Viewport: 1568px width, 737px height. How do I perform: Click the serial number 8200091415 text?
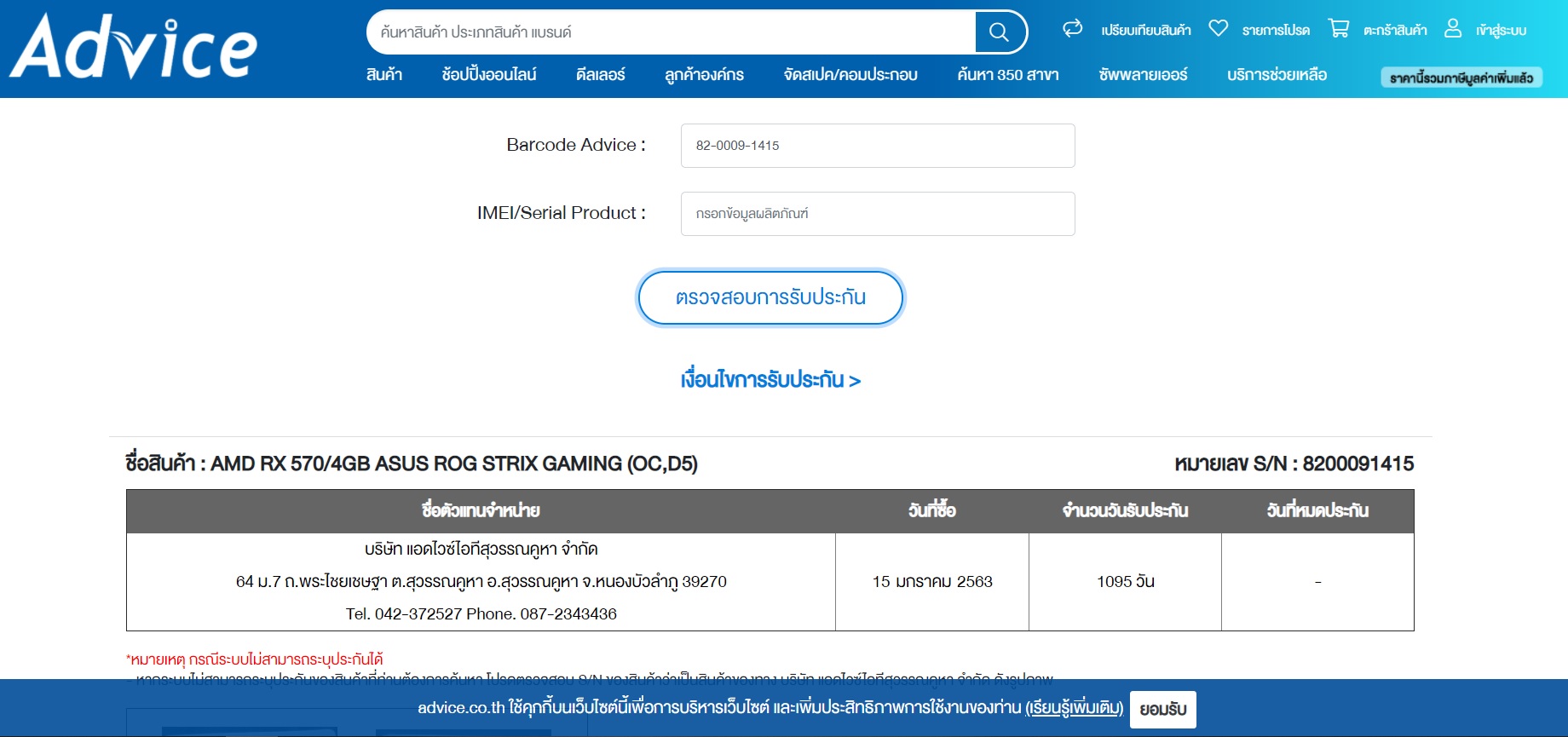tap(1358, 464)
